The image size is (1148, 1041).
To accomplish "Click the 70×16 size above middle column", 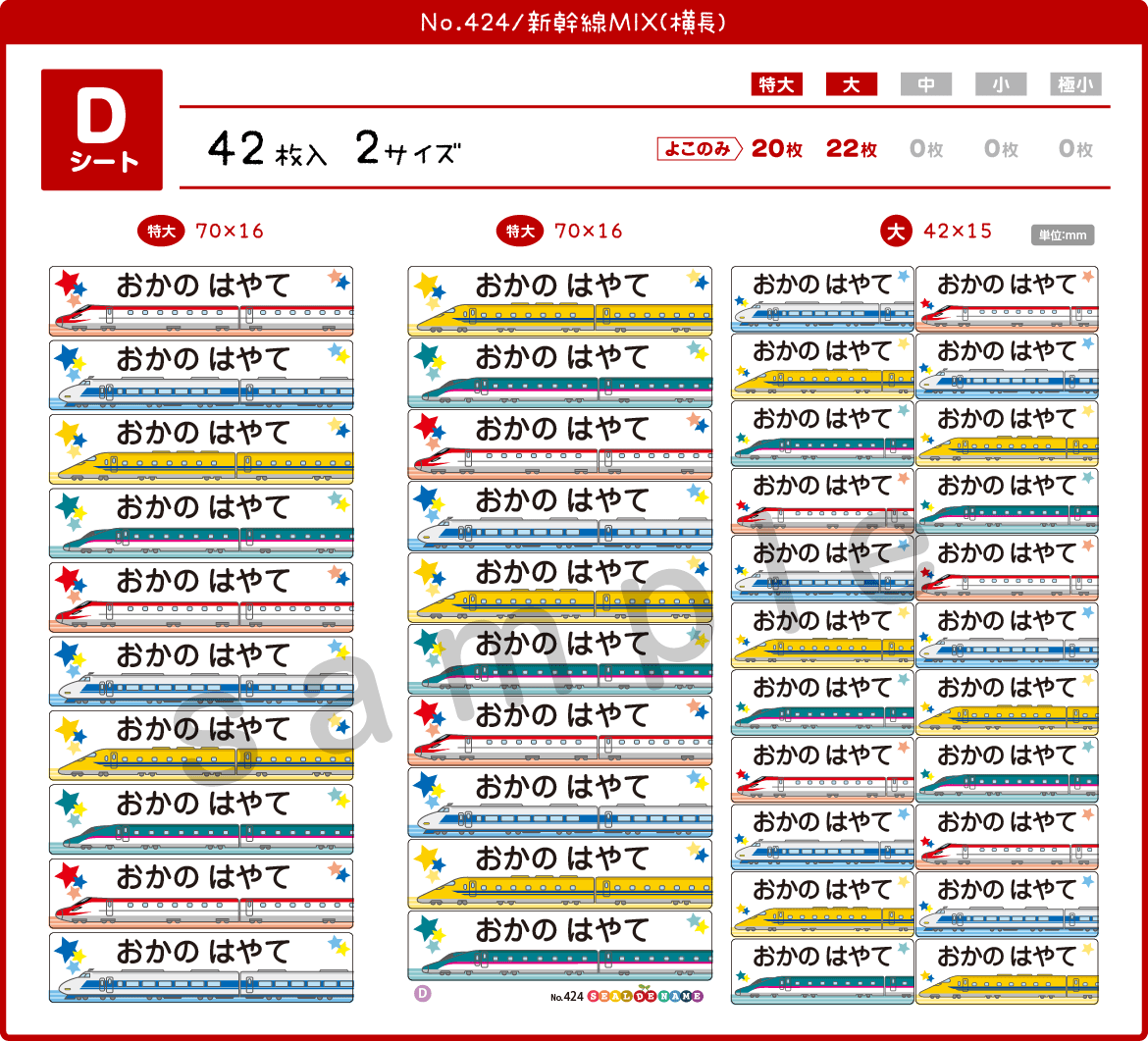I will coord(589,232).
